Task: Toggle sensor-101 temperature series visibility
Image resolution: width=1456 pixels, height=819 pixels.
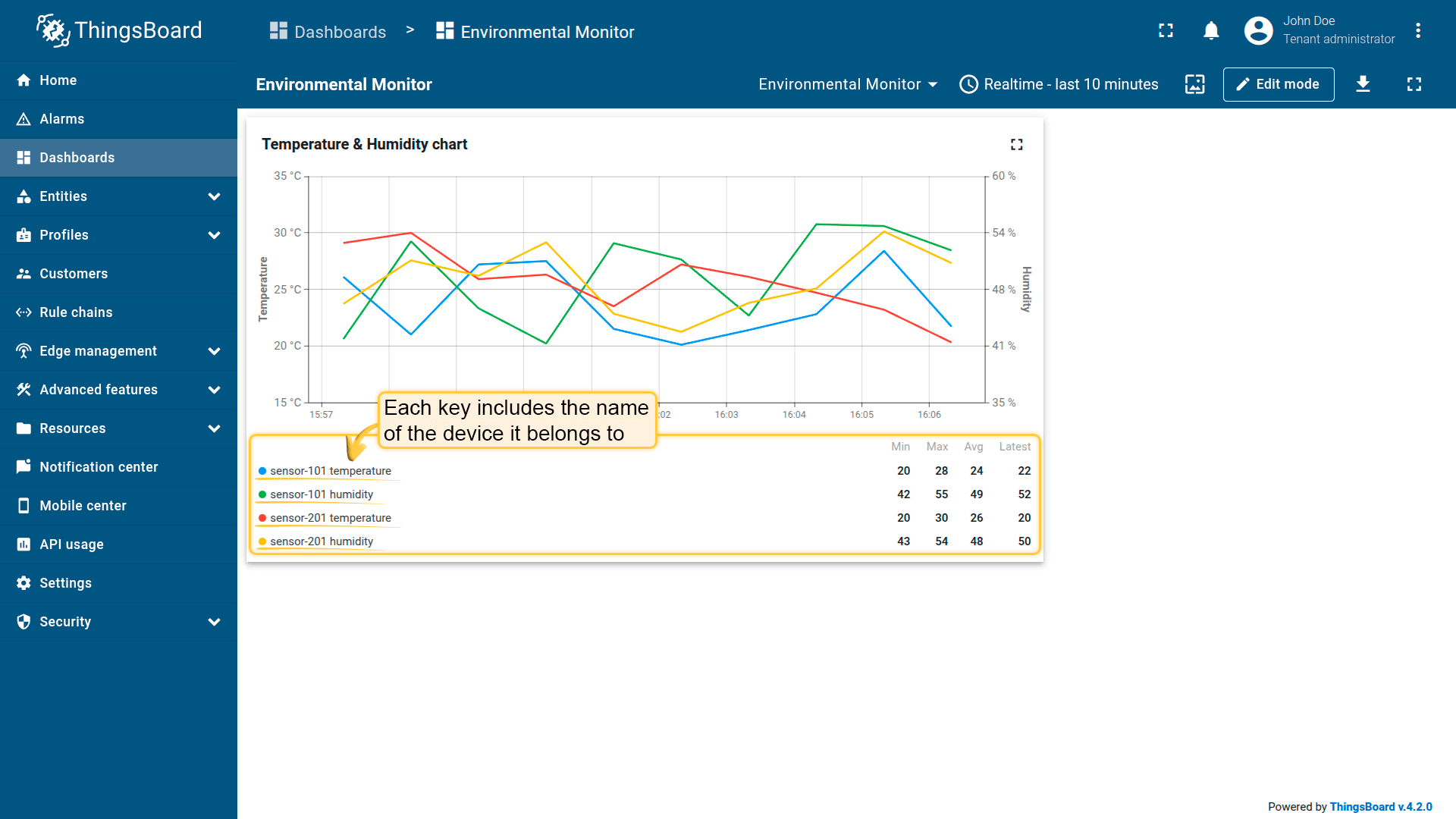Action: pos(331,471)
